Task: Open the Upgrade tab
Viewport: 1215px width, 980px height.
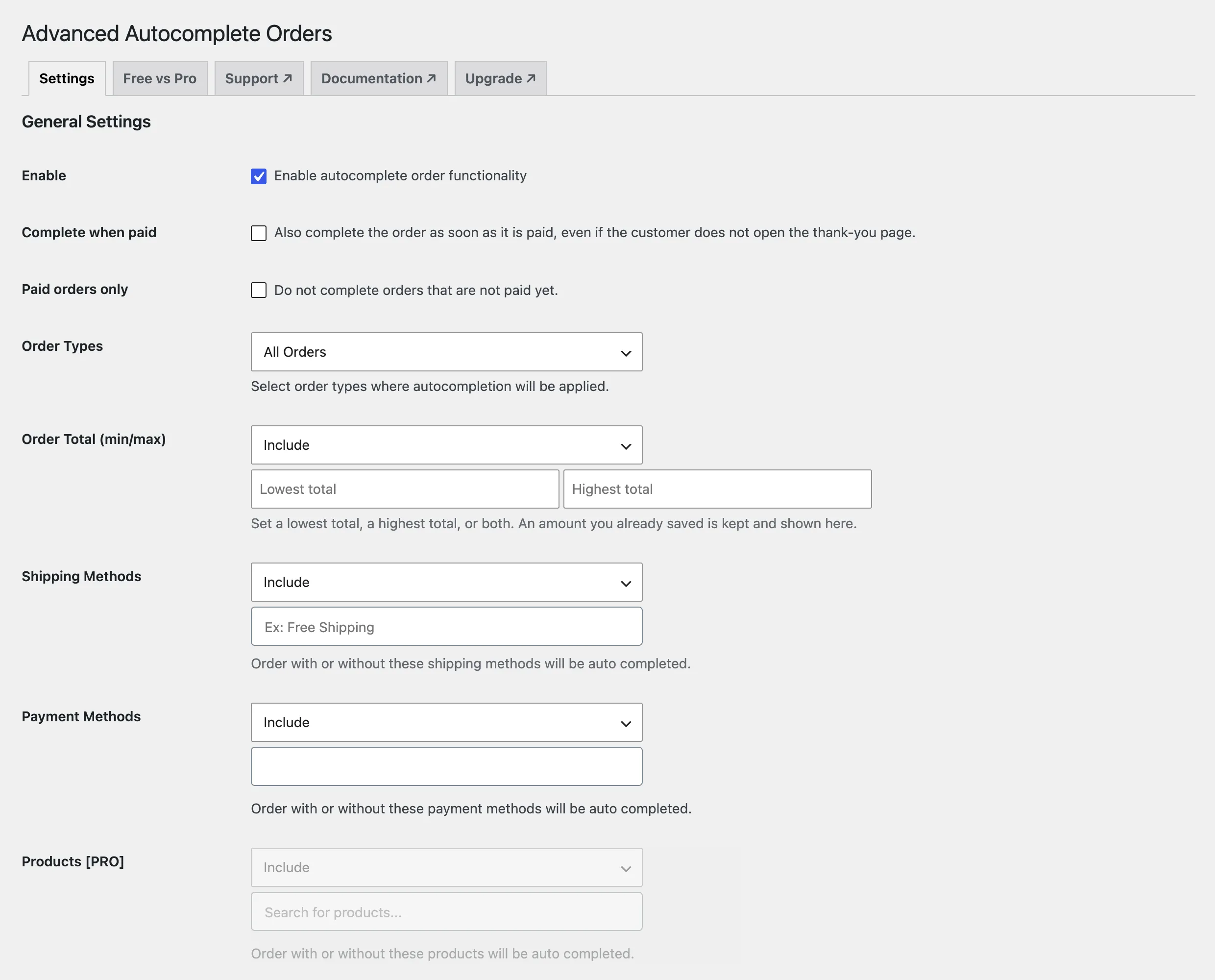Action: pos(500,78)
